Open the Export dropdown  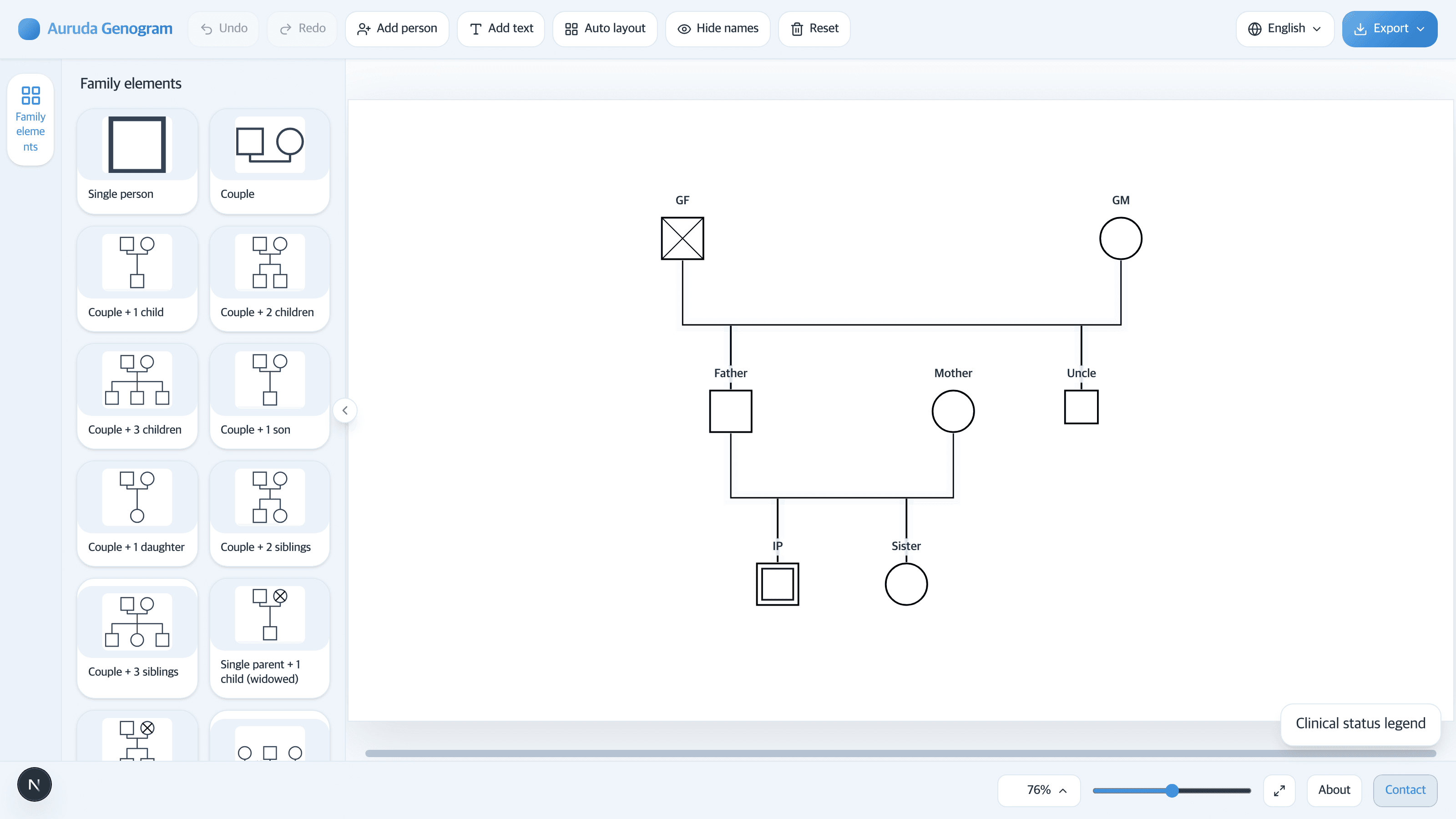click(1390, 28)
